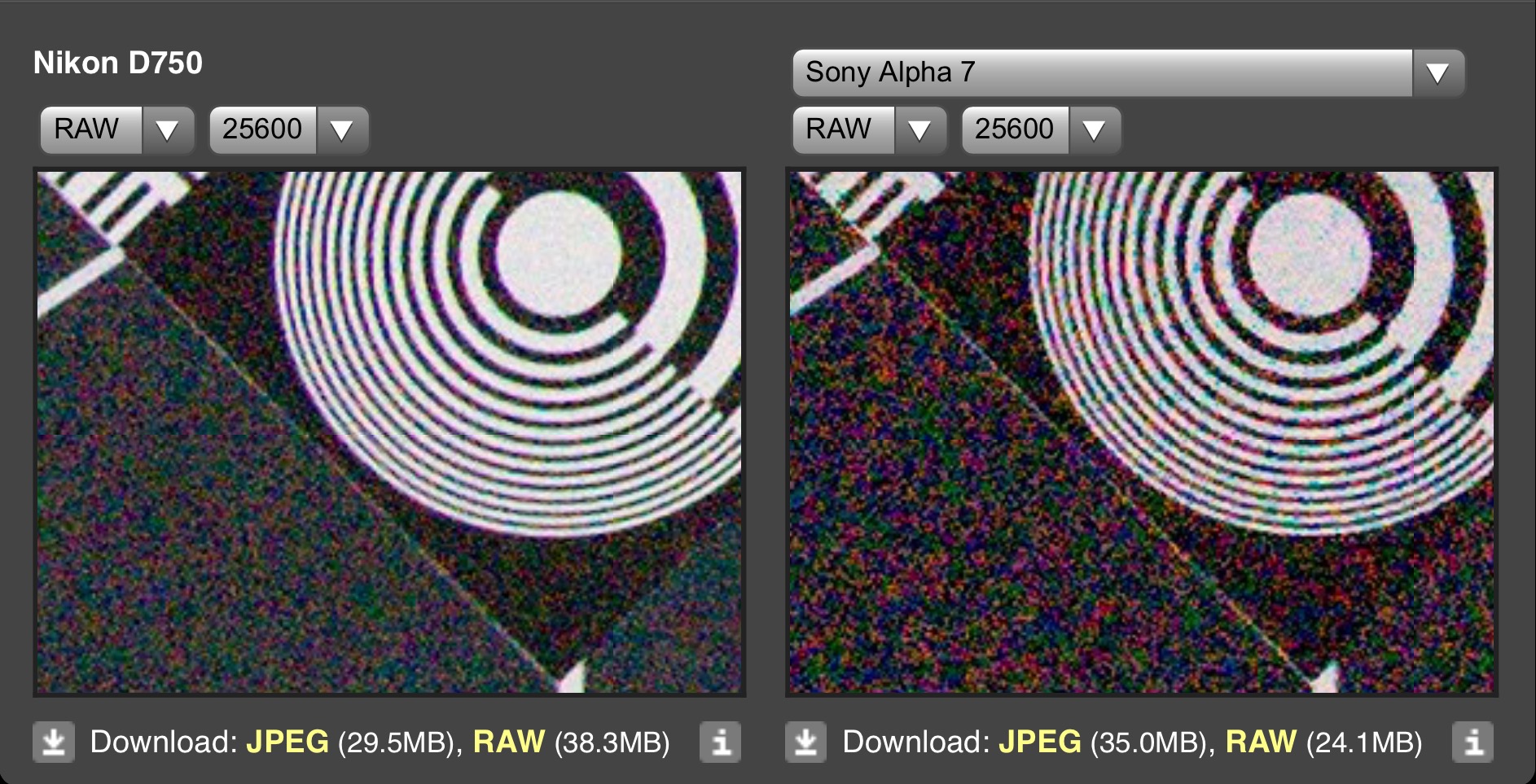Click the Nikon D750 camera title

(118, 64)
